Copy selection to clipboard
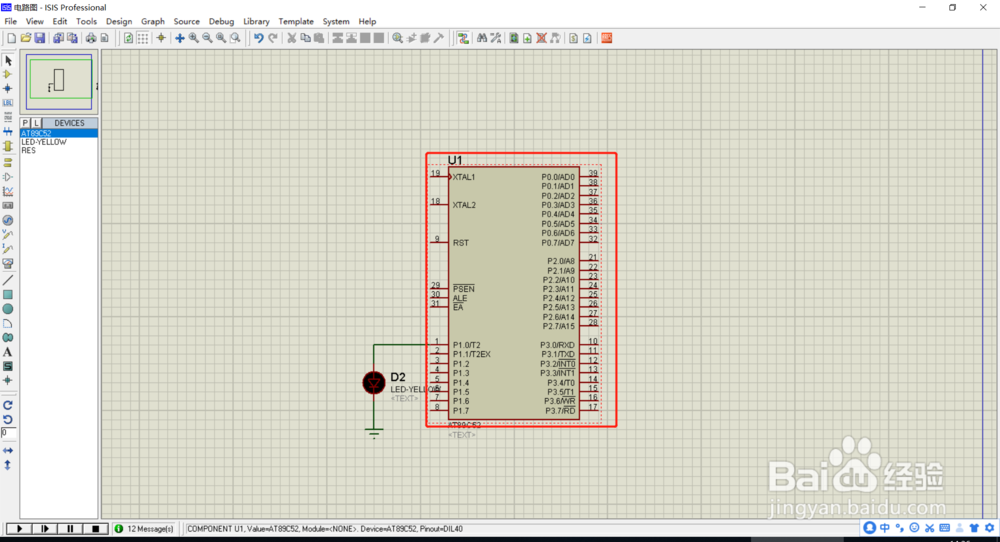The height and width of the screenshot is (542, 1000). pyautogui.click(x=305, y=38)
